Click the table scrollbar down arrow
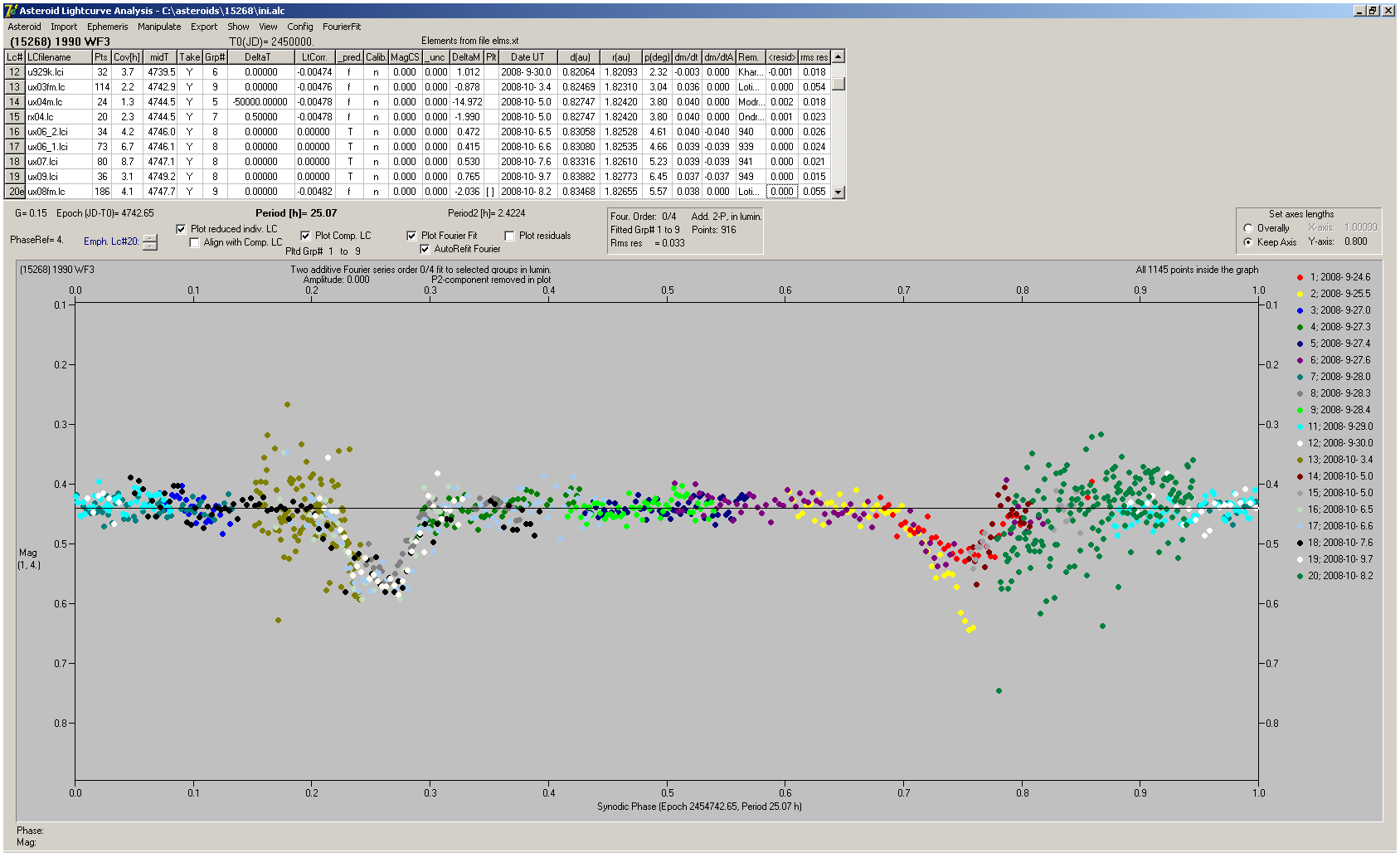This screenshot has height=853, width=1400. 839,192
